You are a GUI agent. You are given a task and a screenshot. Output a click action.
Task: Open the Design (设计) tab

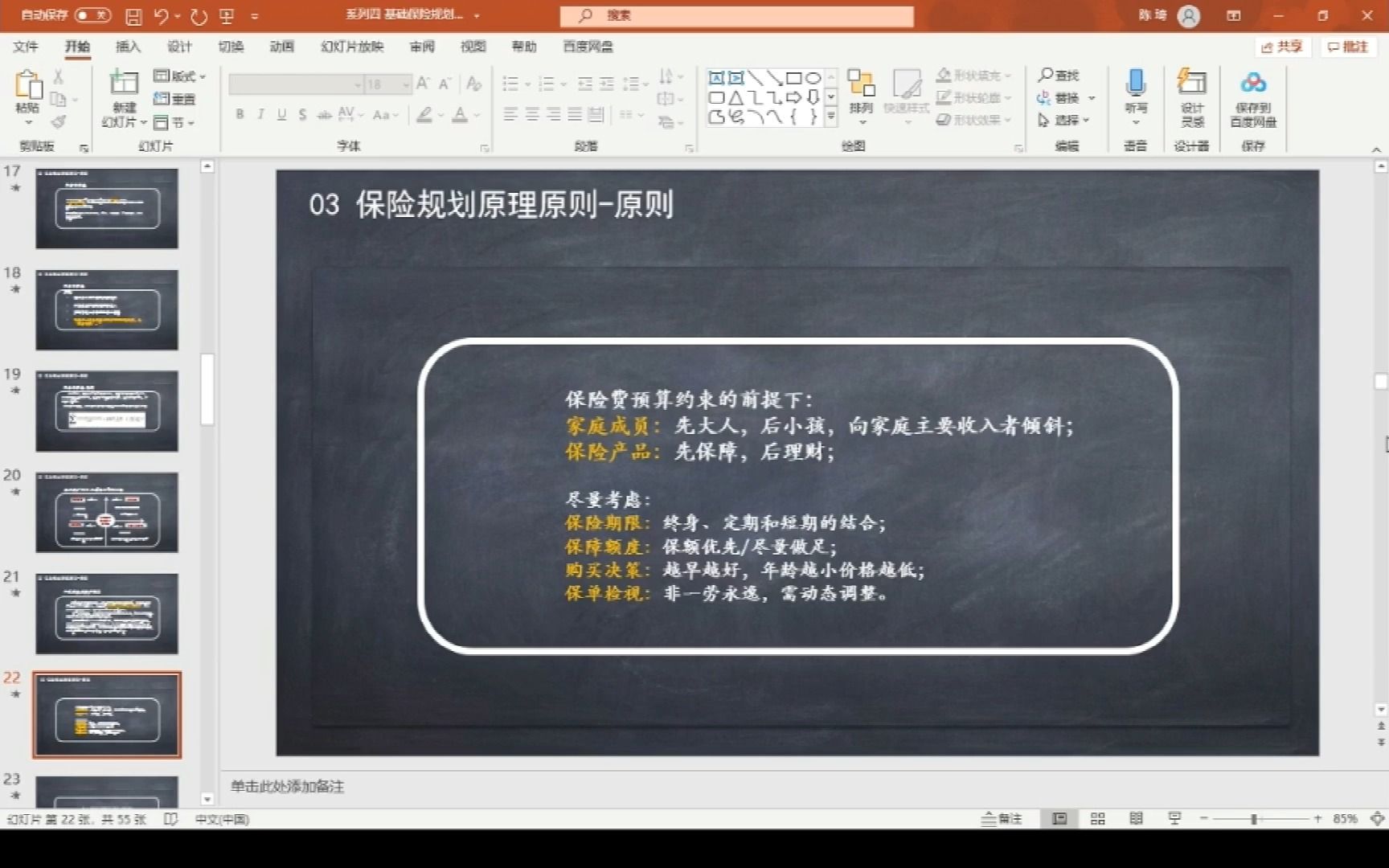[x=180, y=47]
